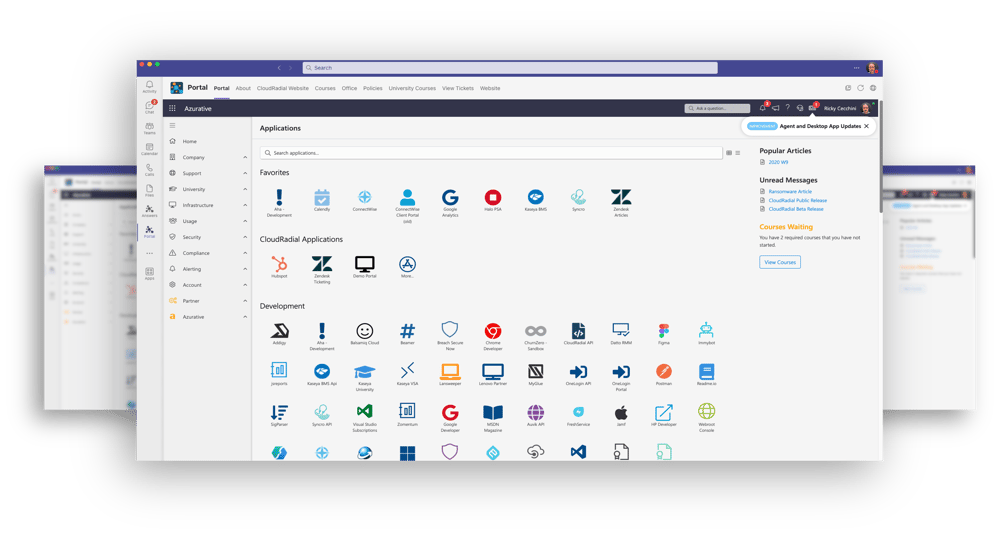Open MSDN Magazine app

(493, 418)
